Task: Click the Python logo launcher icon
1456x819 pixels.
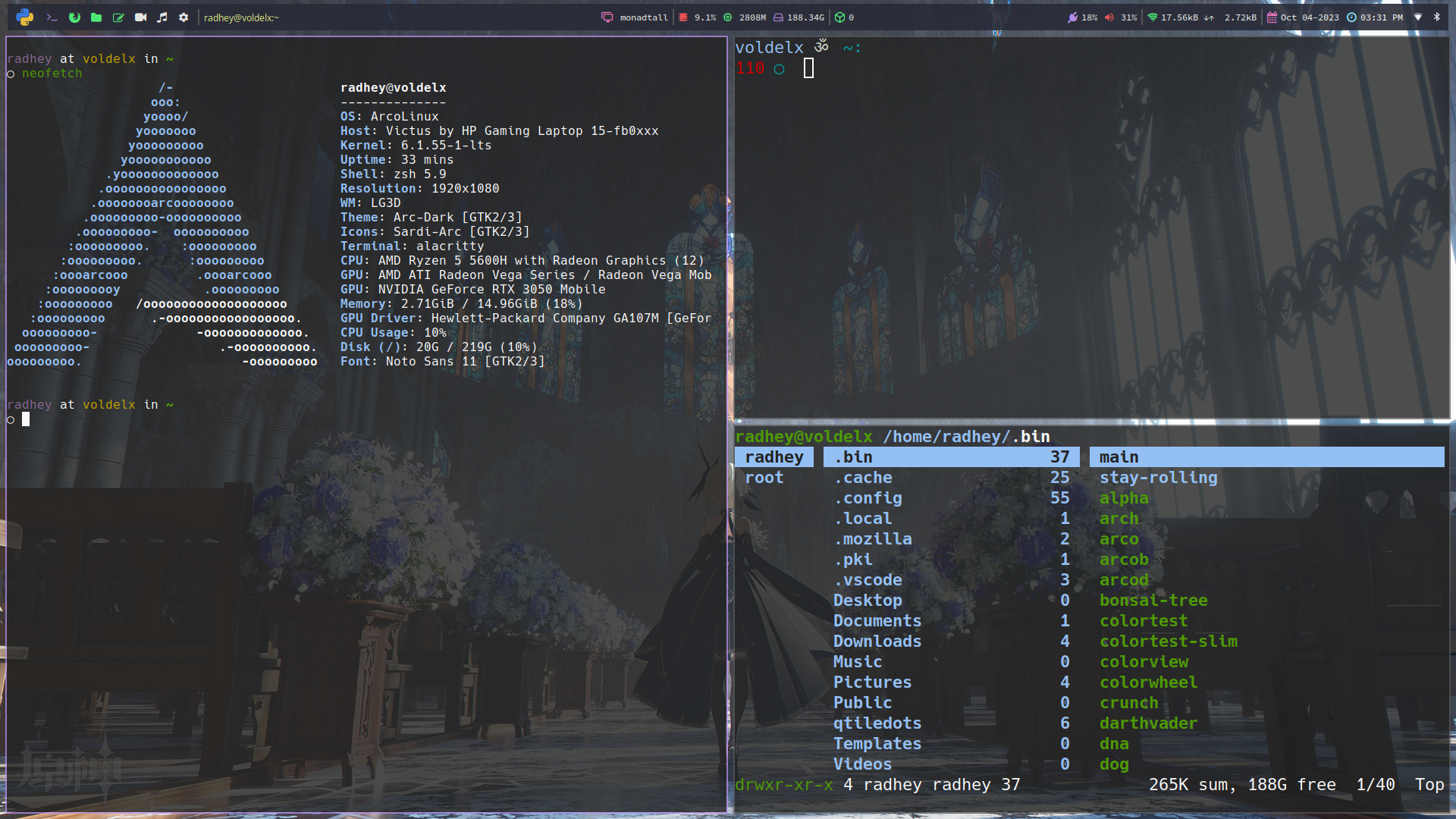Action: [x=24, y=17]
